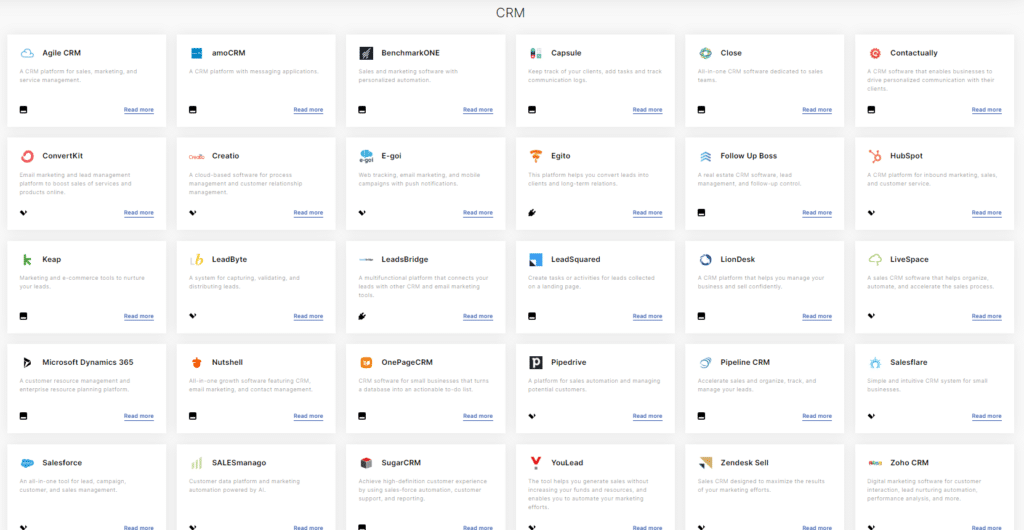Select the Follow Up Boss card title
This screenshot has height=530, width=1024.
point(748,156)
